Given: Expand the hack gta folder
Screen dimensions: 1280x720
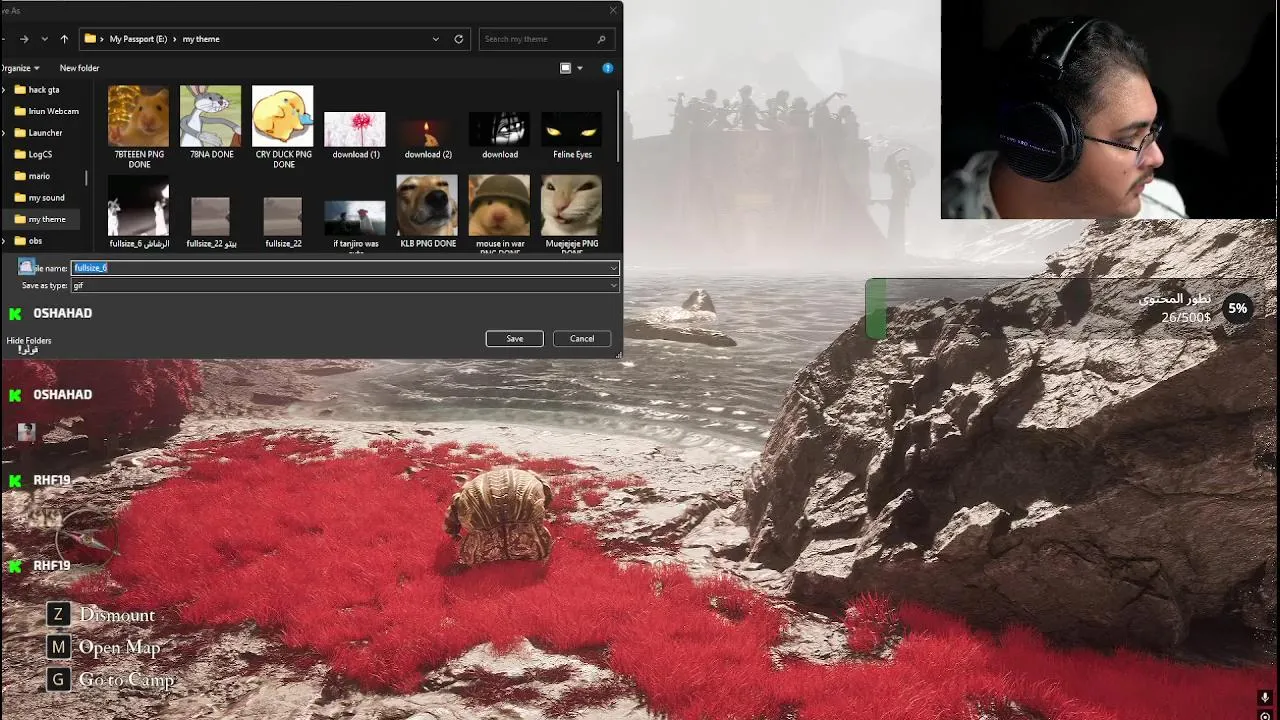Looking at the screenshot, I should click(4, 90).
